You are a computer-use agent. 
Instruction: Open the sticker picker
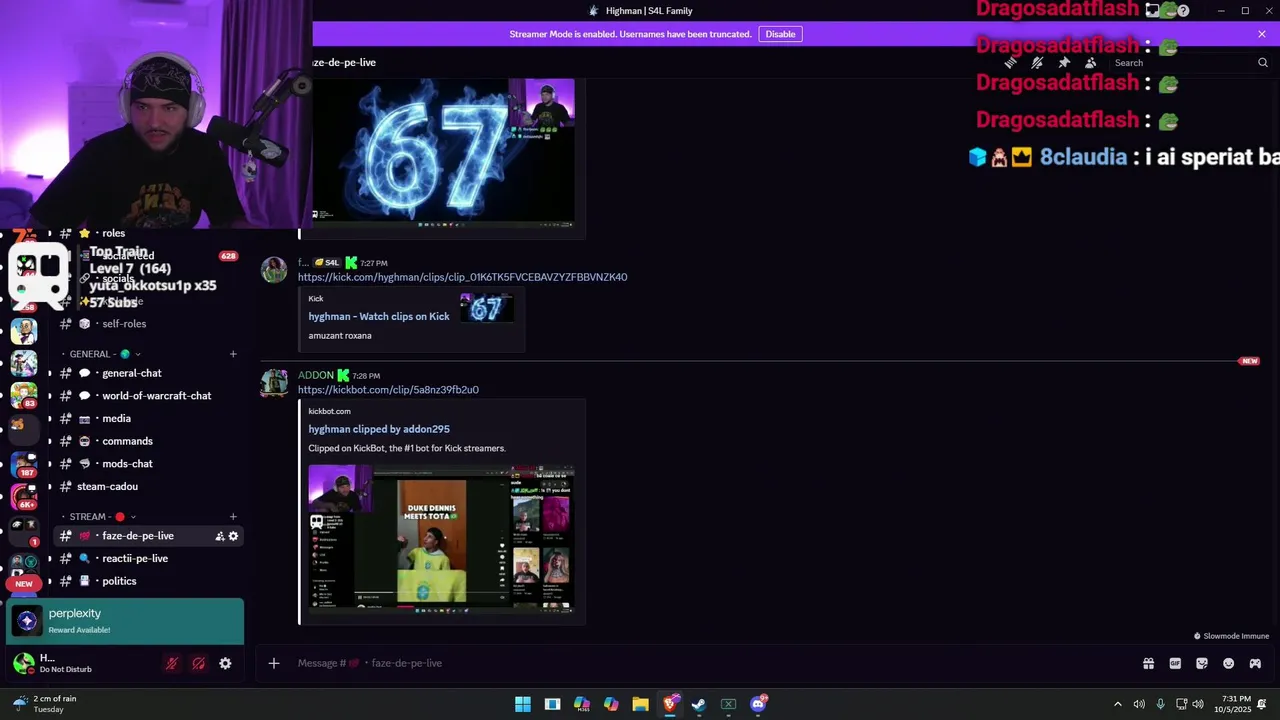pyautogui.click(x=1202, y=663)
